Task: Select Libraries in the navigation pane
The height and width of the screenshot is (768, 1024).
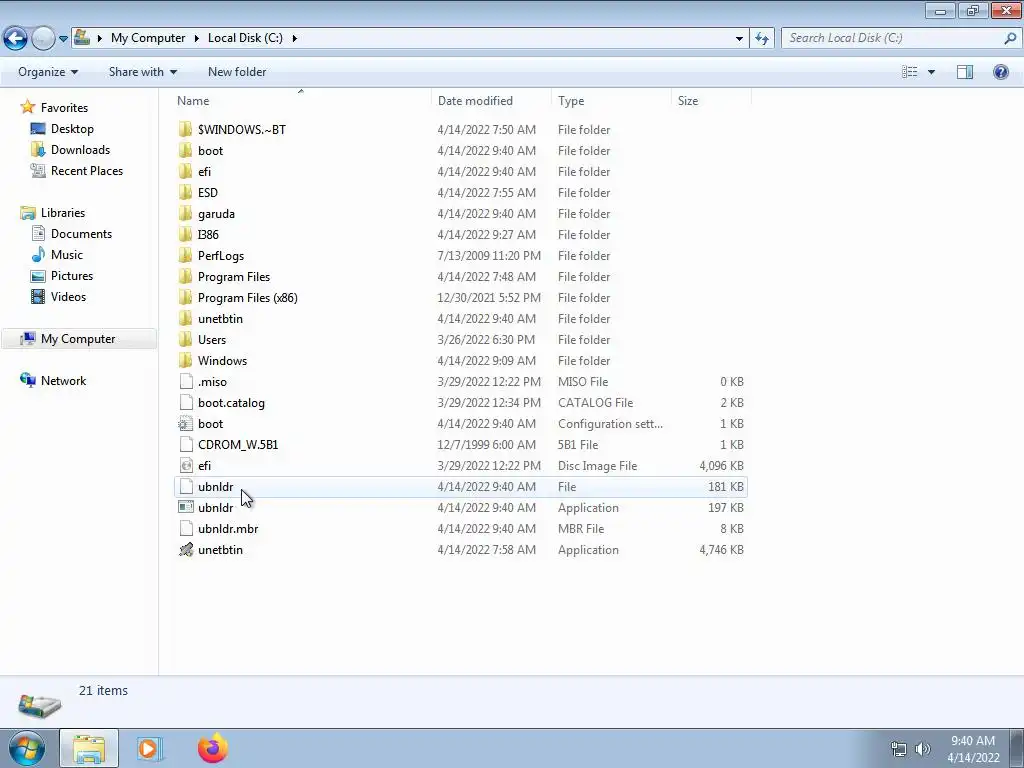Action: coord(63,213)
